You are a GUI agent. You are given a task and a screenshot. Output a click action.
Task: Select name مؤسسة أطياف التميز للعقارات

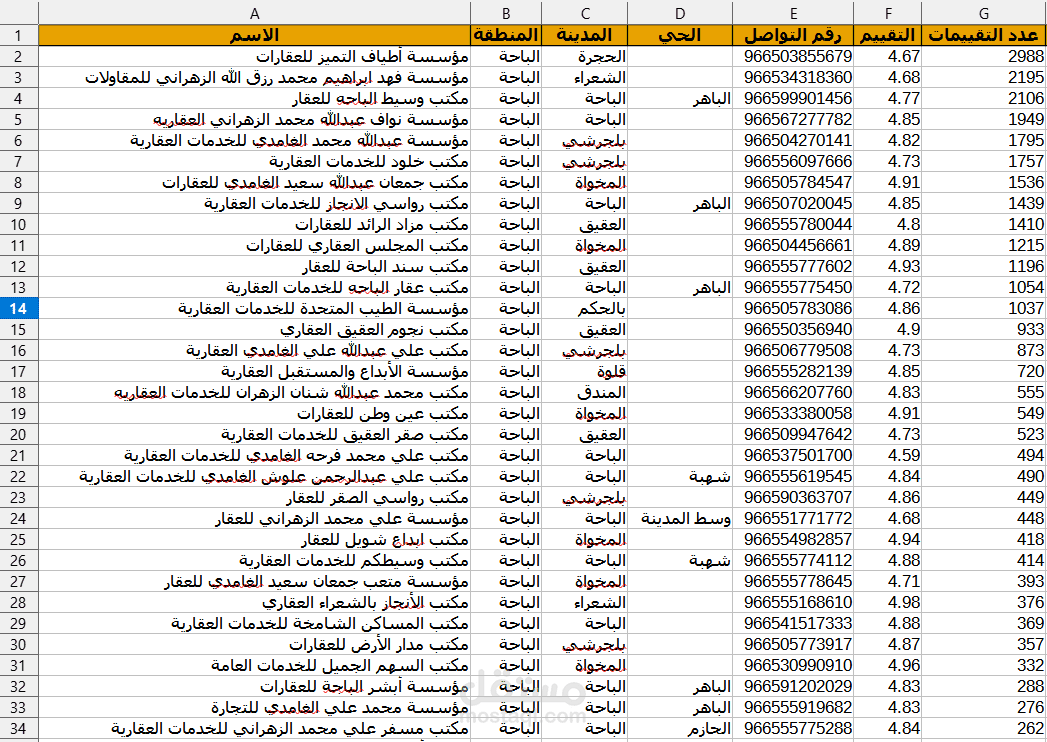254,56
